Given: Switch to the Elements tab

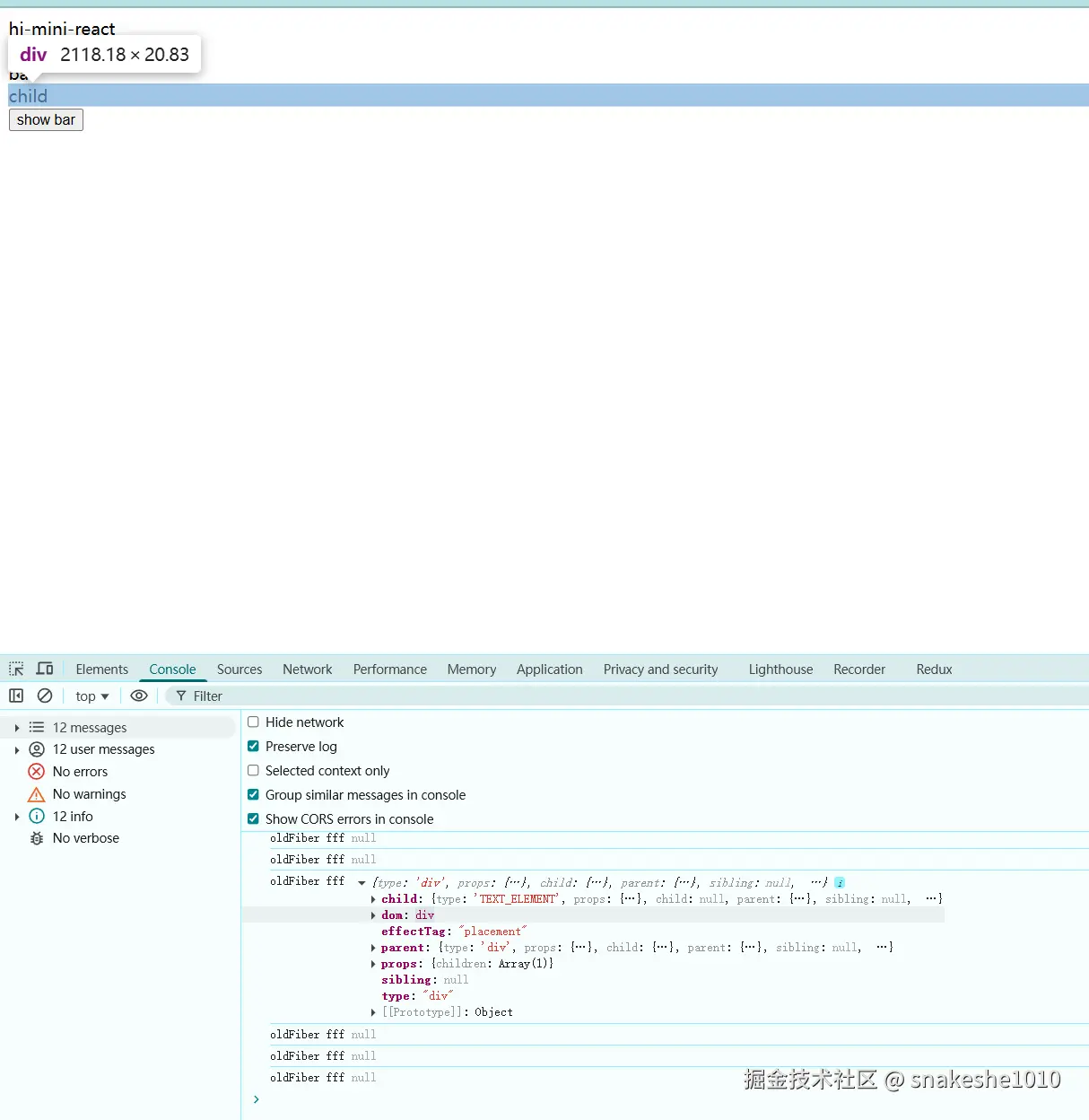Looking at the screenshot, I should tap(102, 669).
